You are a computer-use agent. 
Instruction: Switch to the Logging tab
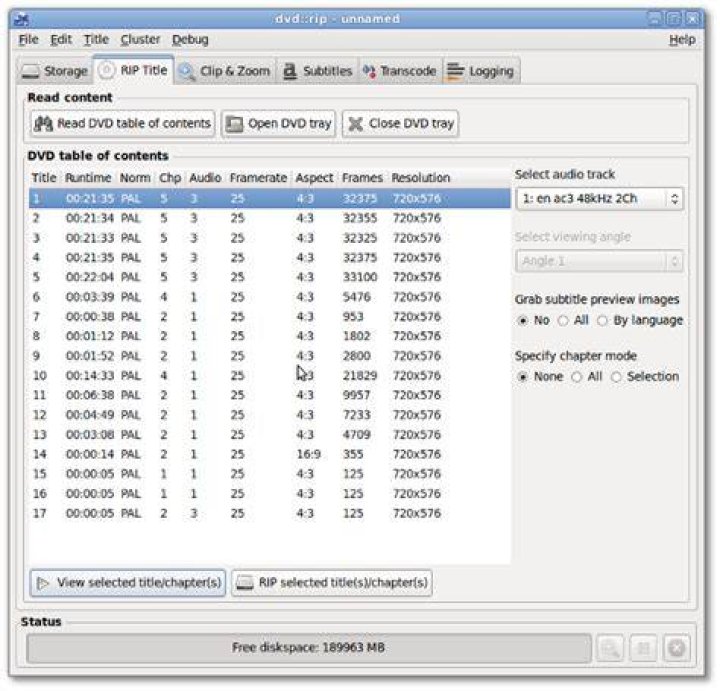click(x=481, y=71)
